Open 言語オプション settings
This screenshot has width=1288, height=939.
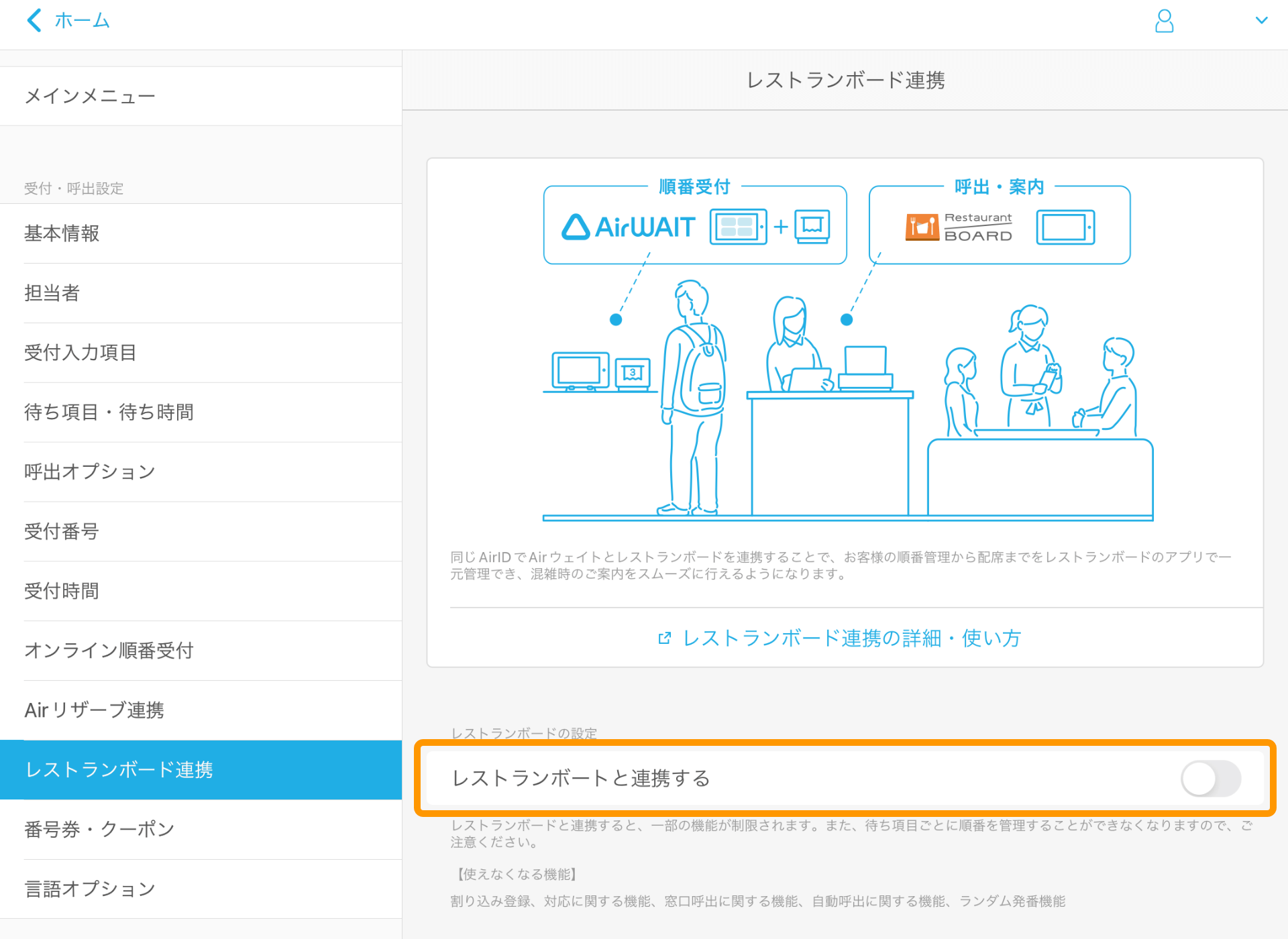[88, 888]
